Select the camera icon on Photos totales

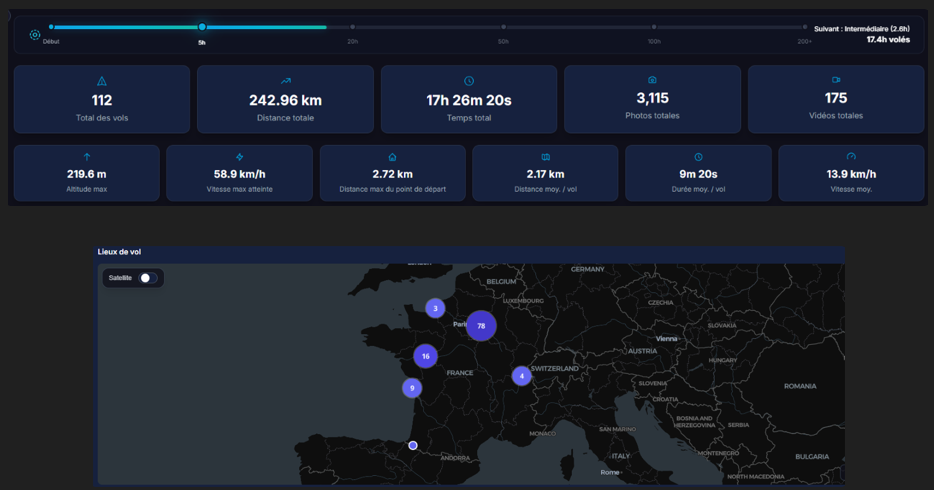coord(652,80)
